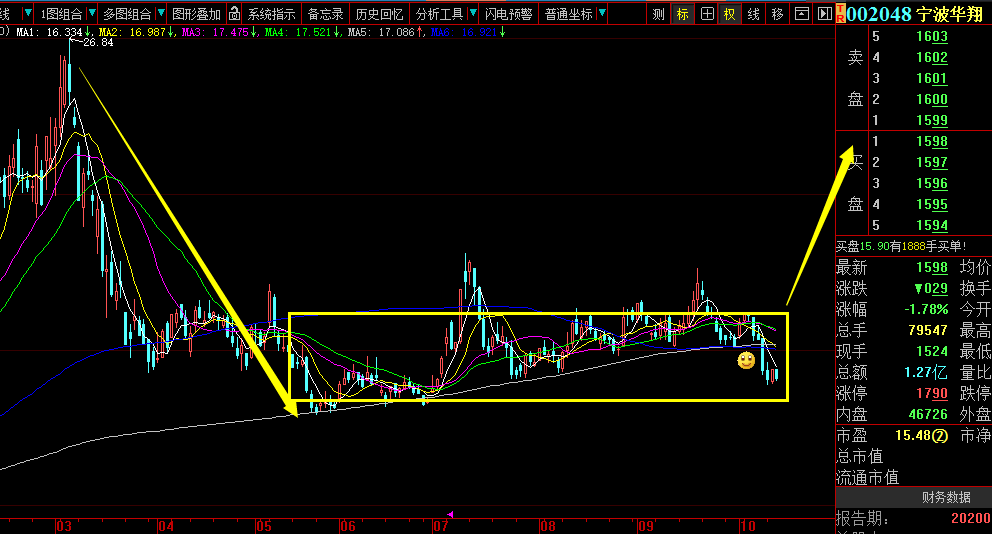Viewport: 992px width, 534px height.
Task: Select the 财务数据 tab header
Action: (946, 498)
